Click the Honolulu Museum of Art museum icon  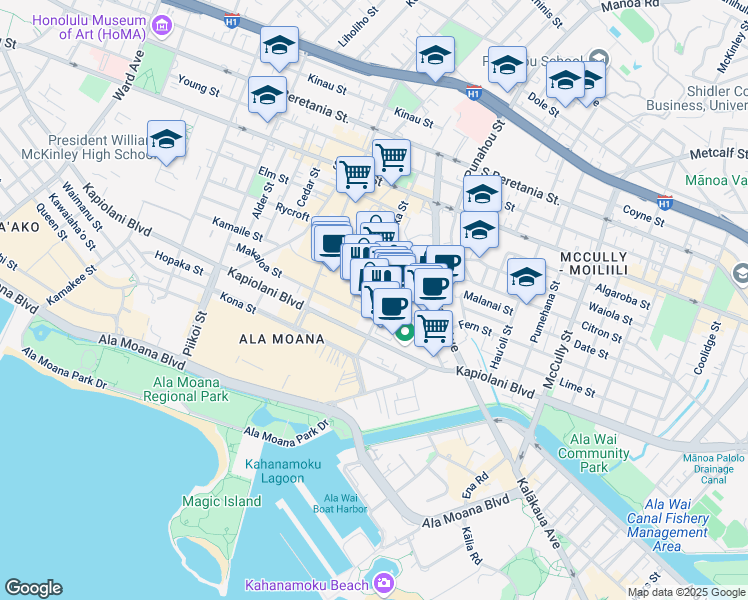pyautogui.click(x=162, y=25)
